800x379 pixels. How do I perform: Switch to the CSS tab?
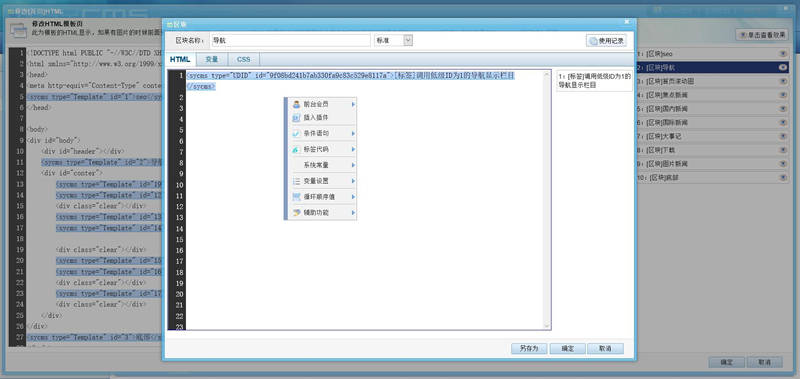[x=243, y=60]
